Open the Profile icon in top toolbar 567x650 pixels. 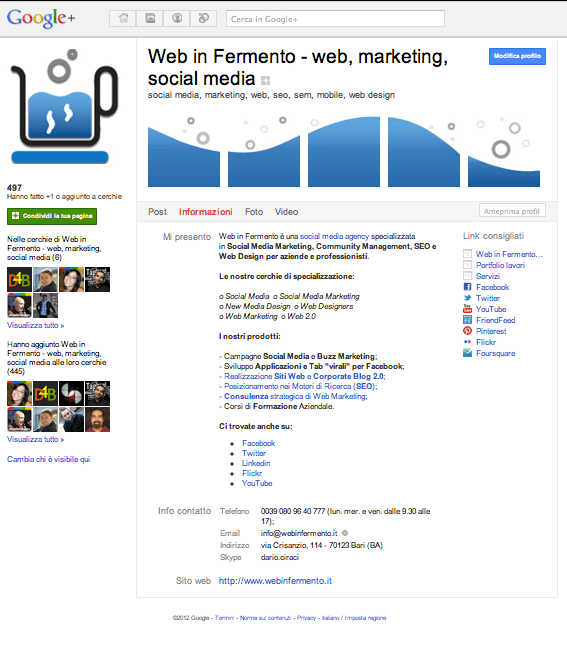tap(177, 18)
